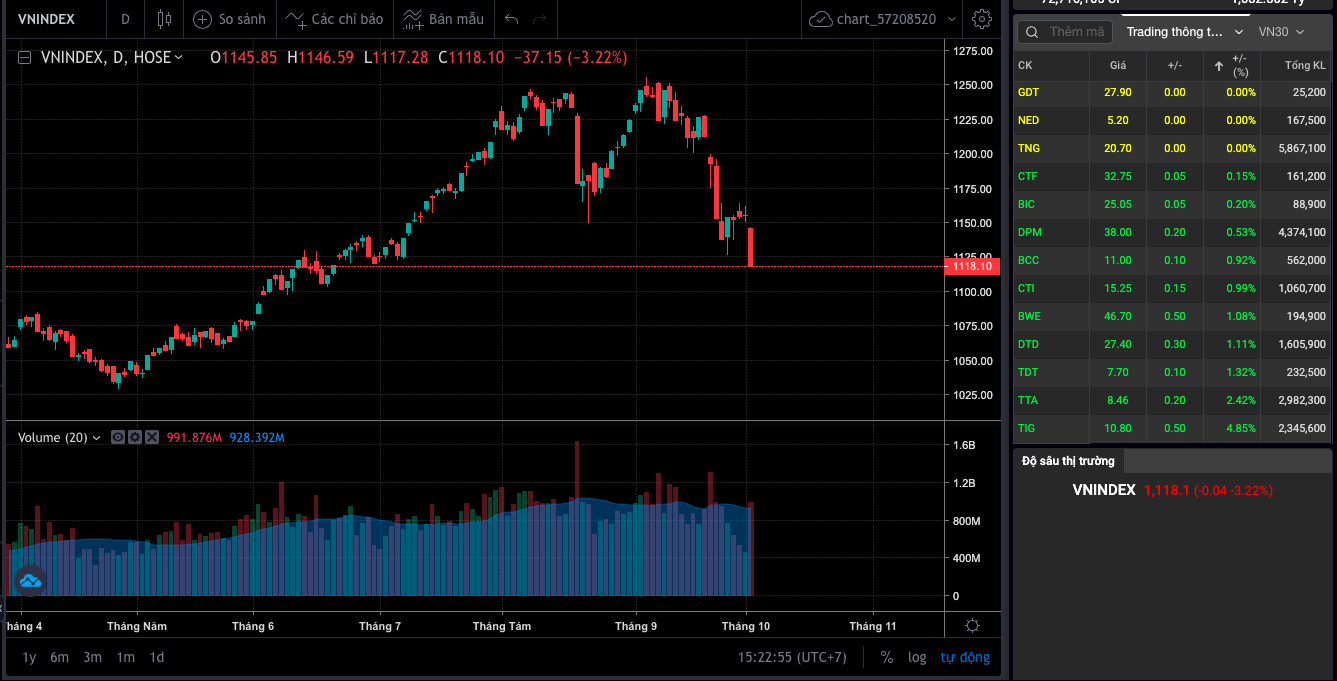
Task: Select the CTI row in watchlist
Action: point(1173,288)
